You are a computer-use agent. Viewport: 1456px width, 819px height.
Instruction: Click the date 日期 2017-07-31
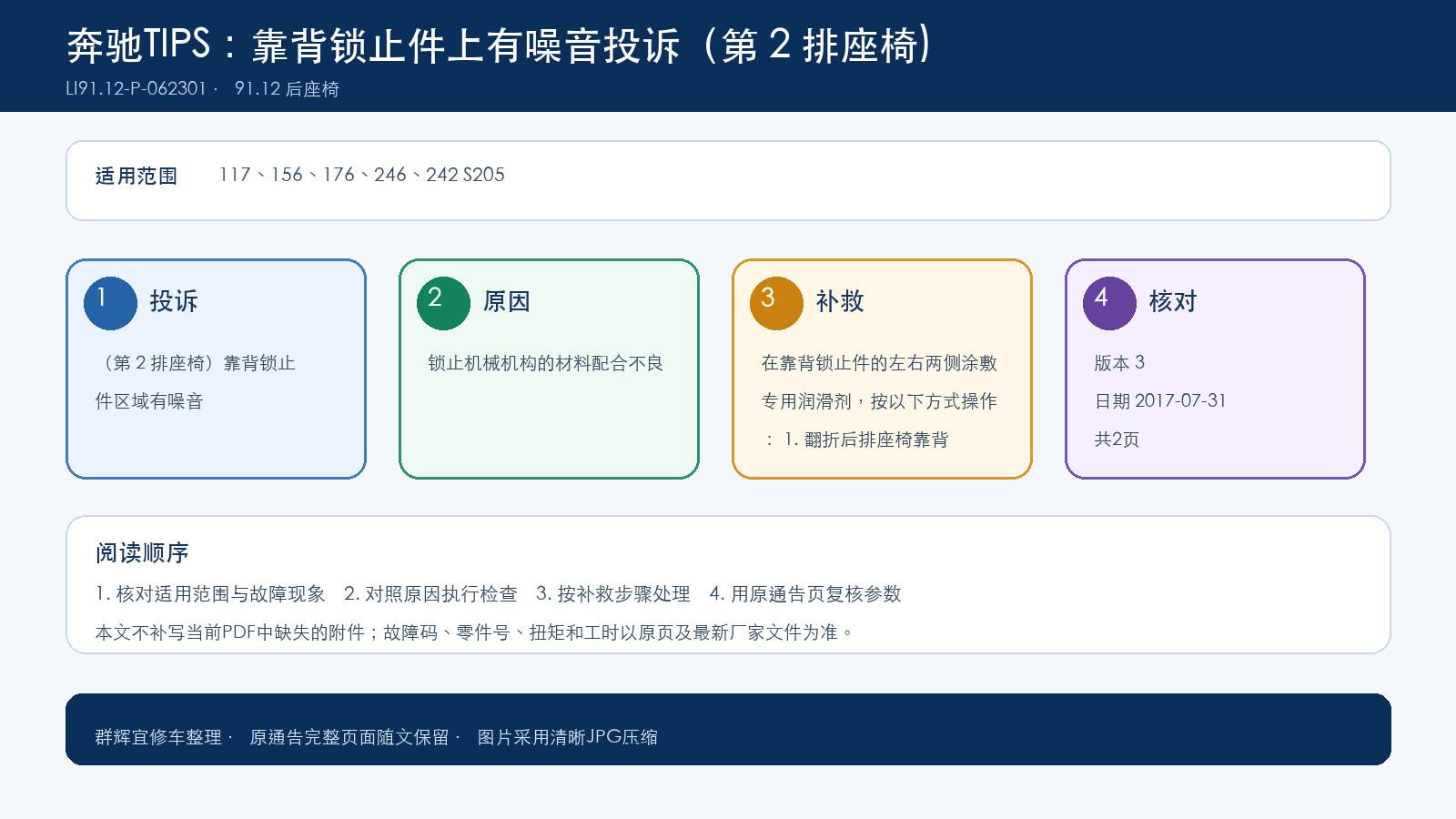click(x=1160, y=401)
